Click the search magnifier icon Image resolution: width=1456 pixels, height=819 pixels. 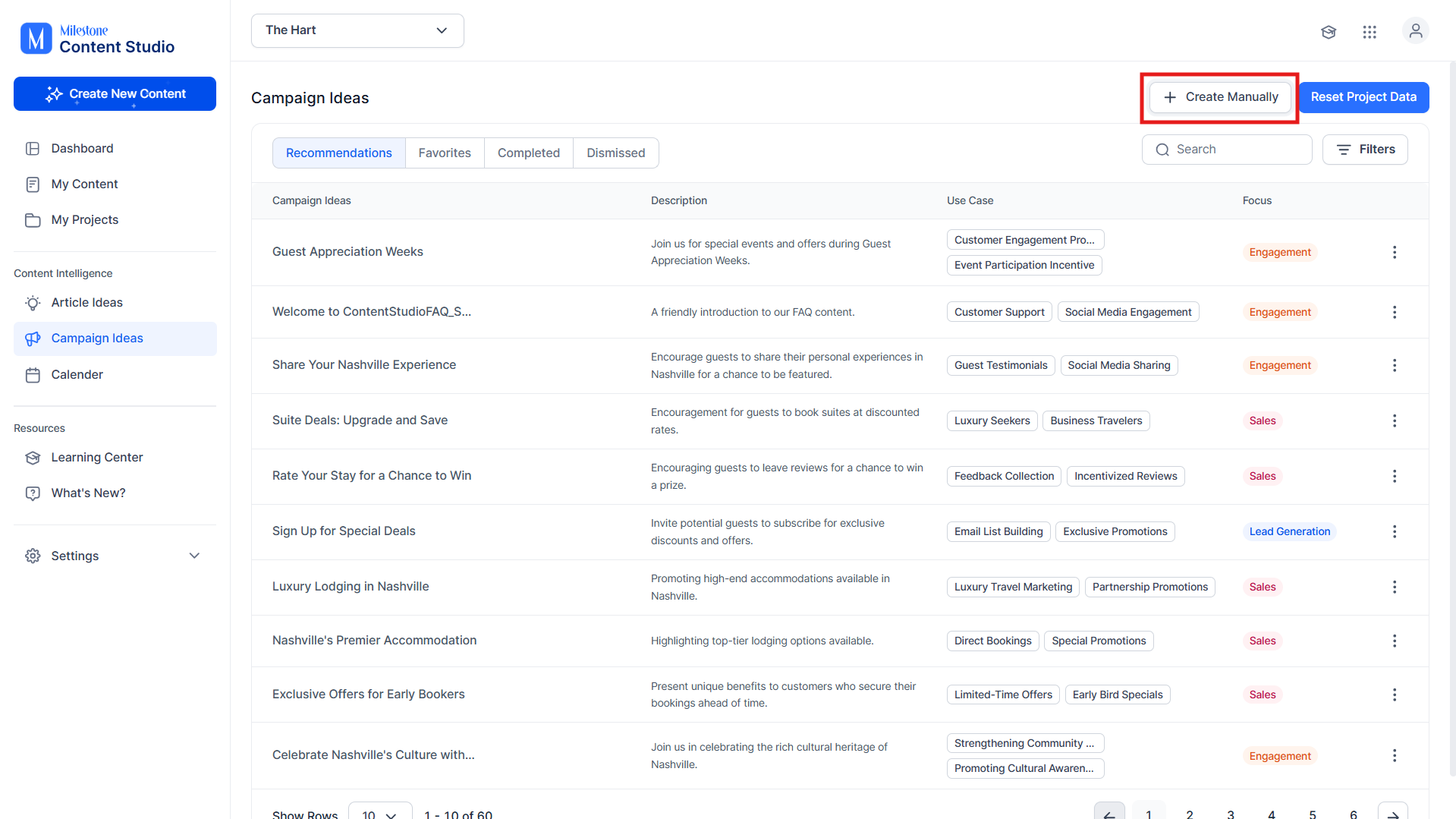[1162, 150]
